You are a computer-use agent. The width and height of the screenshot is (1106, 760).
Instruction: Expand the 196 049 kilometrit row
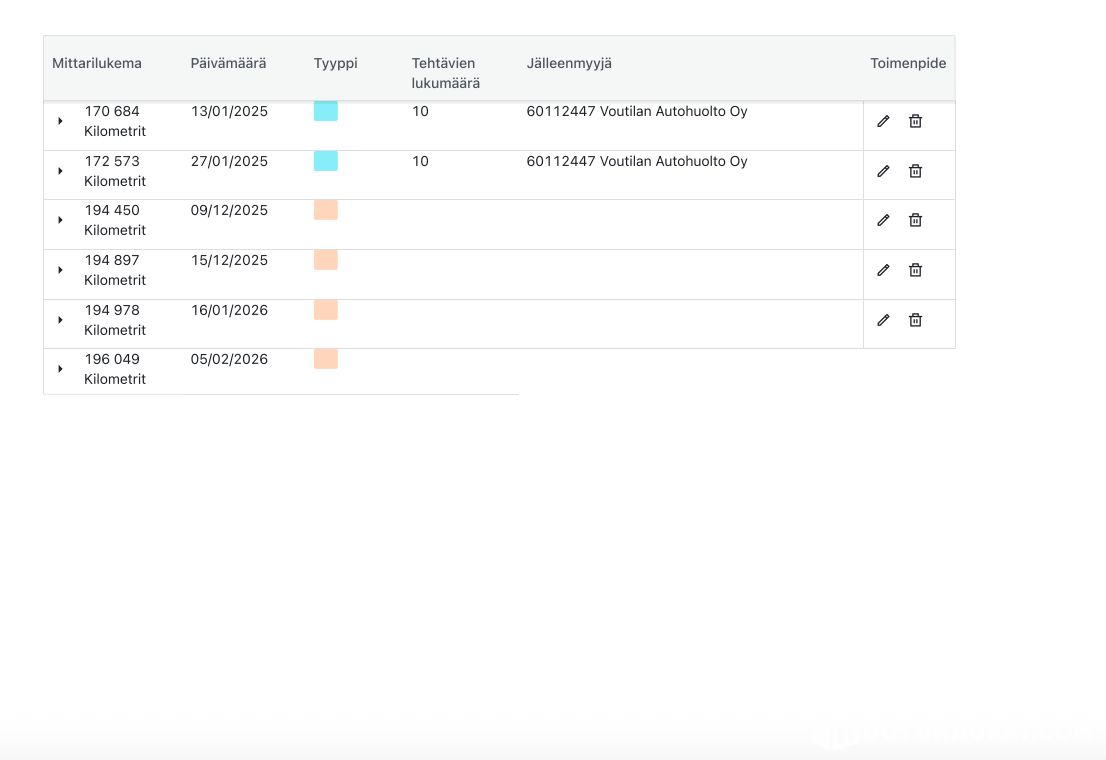[60, 369]
